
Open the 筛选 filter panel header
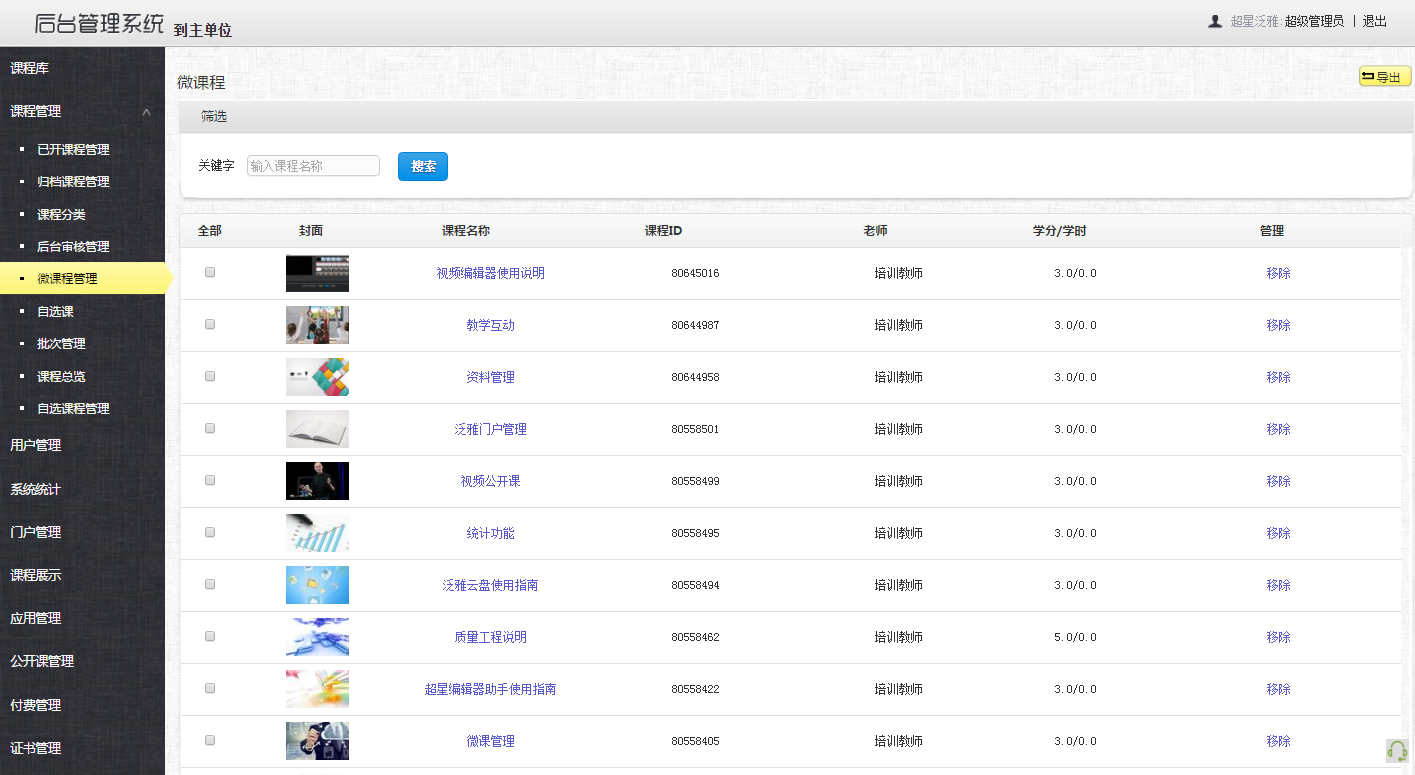212,116
